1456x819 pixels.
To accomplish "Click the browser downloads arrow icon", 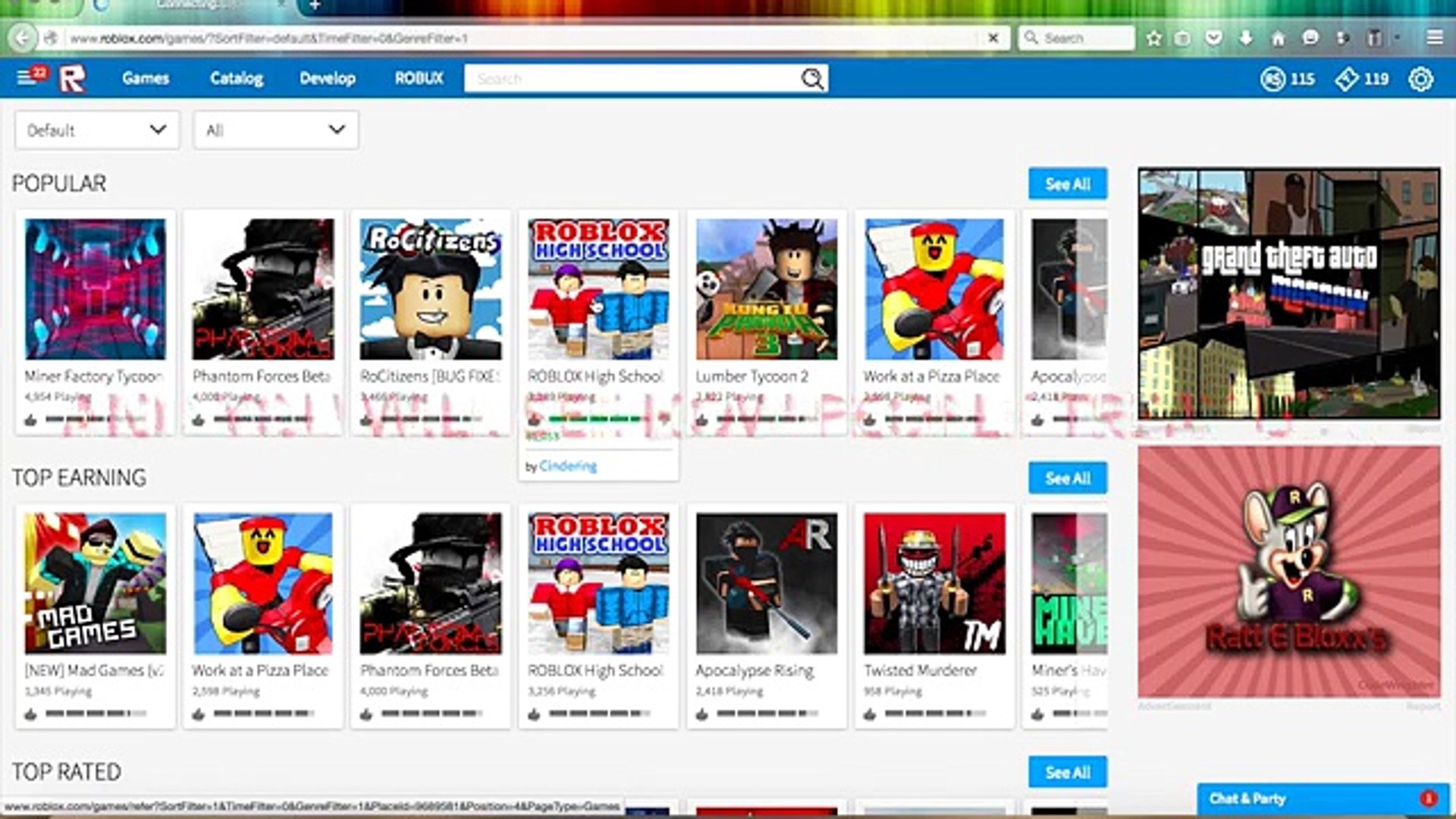I will [1246, 38].
